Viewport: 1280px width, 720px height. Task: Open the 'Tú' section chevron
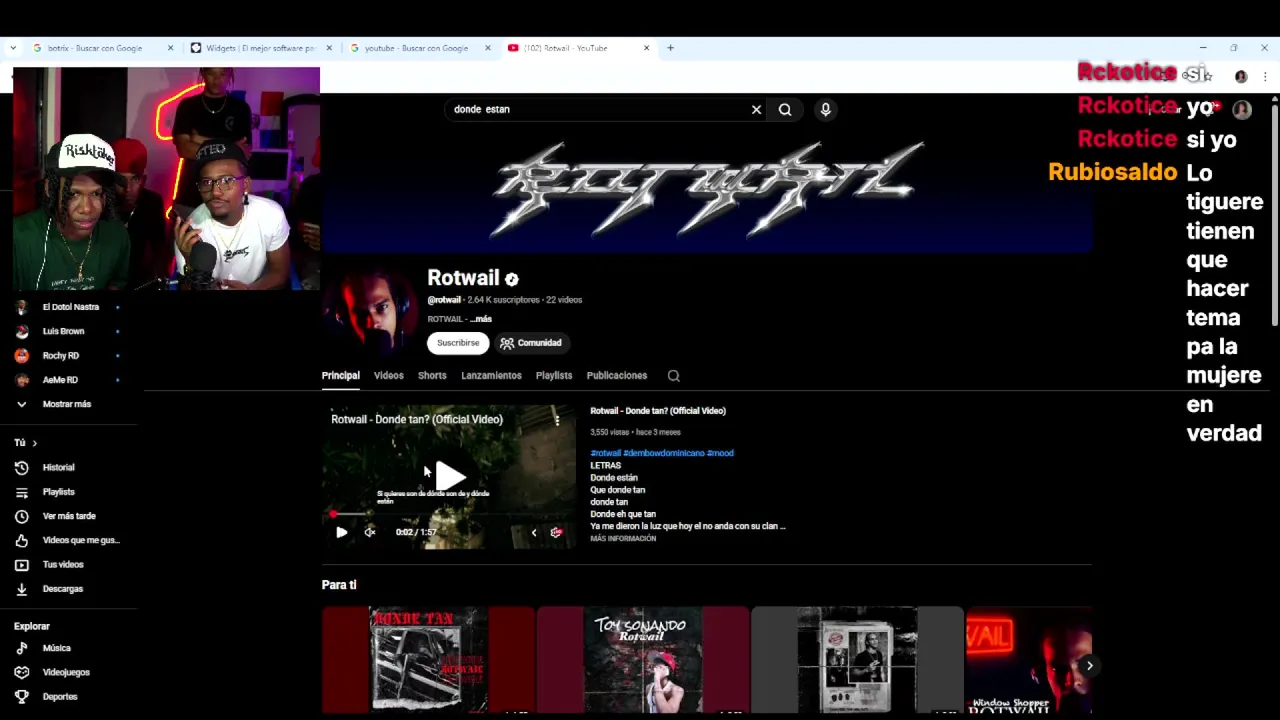[x=34, y=443]
